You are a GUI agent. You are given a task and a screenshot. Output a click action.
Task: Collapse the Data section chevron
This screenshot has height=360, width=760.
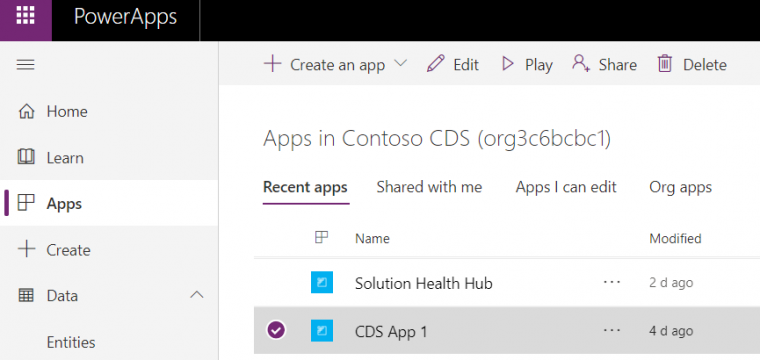197,295
